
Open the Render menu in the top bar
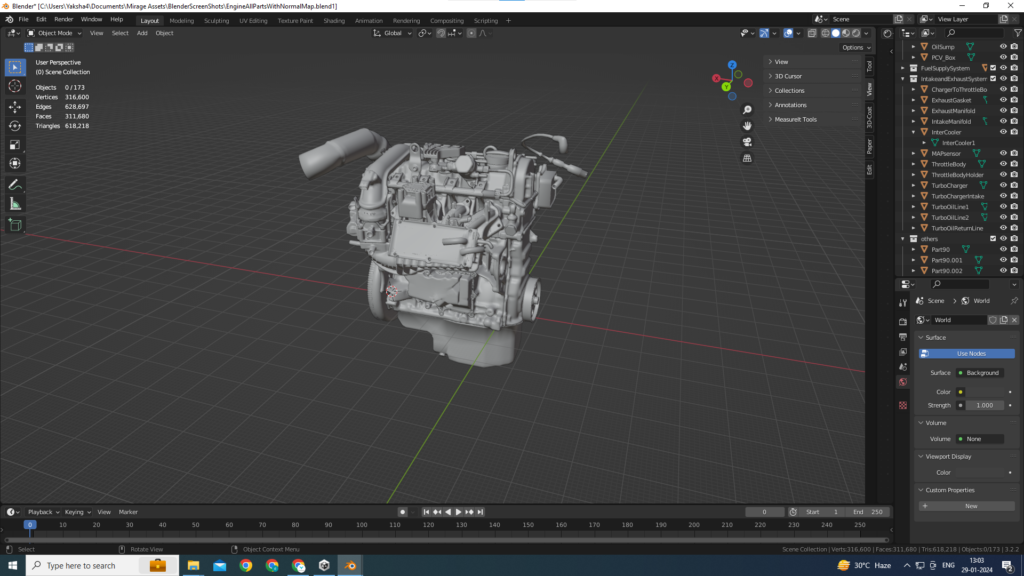point(63,18)
